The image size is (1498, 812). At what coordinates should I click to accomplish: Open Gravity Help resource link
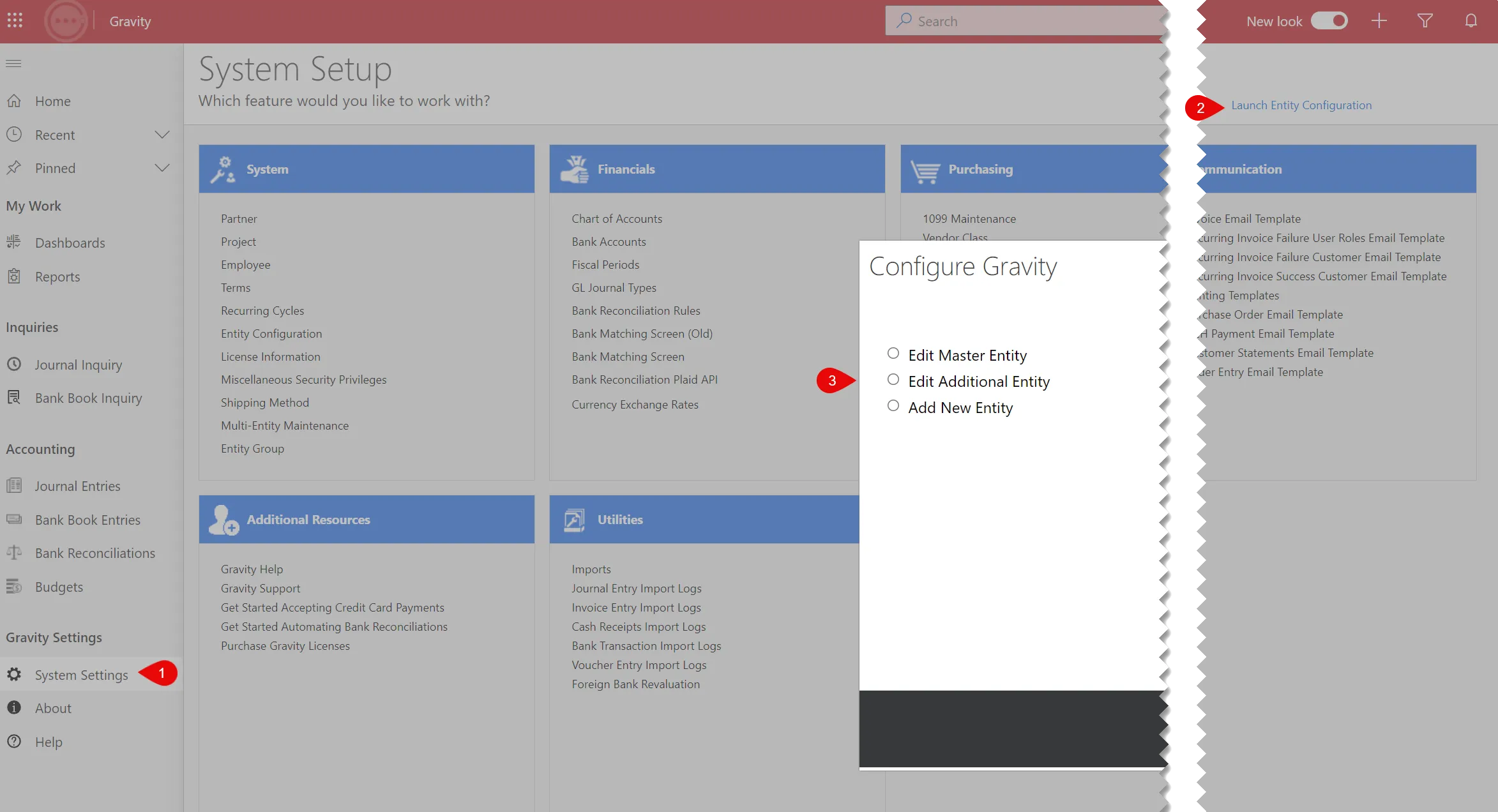coord(252,569)
